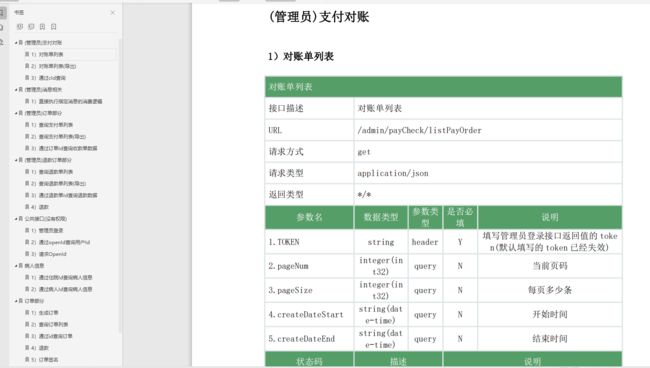
Task: Open bookmark 5) 订单签名
Action: coord(41,360)
